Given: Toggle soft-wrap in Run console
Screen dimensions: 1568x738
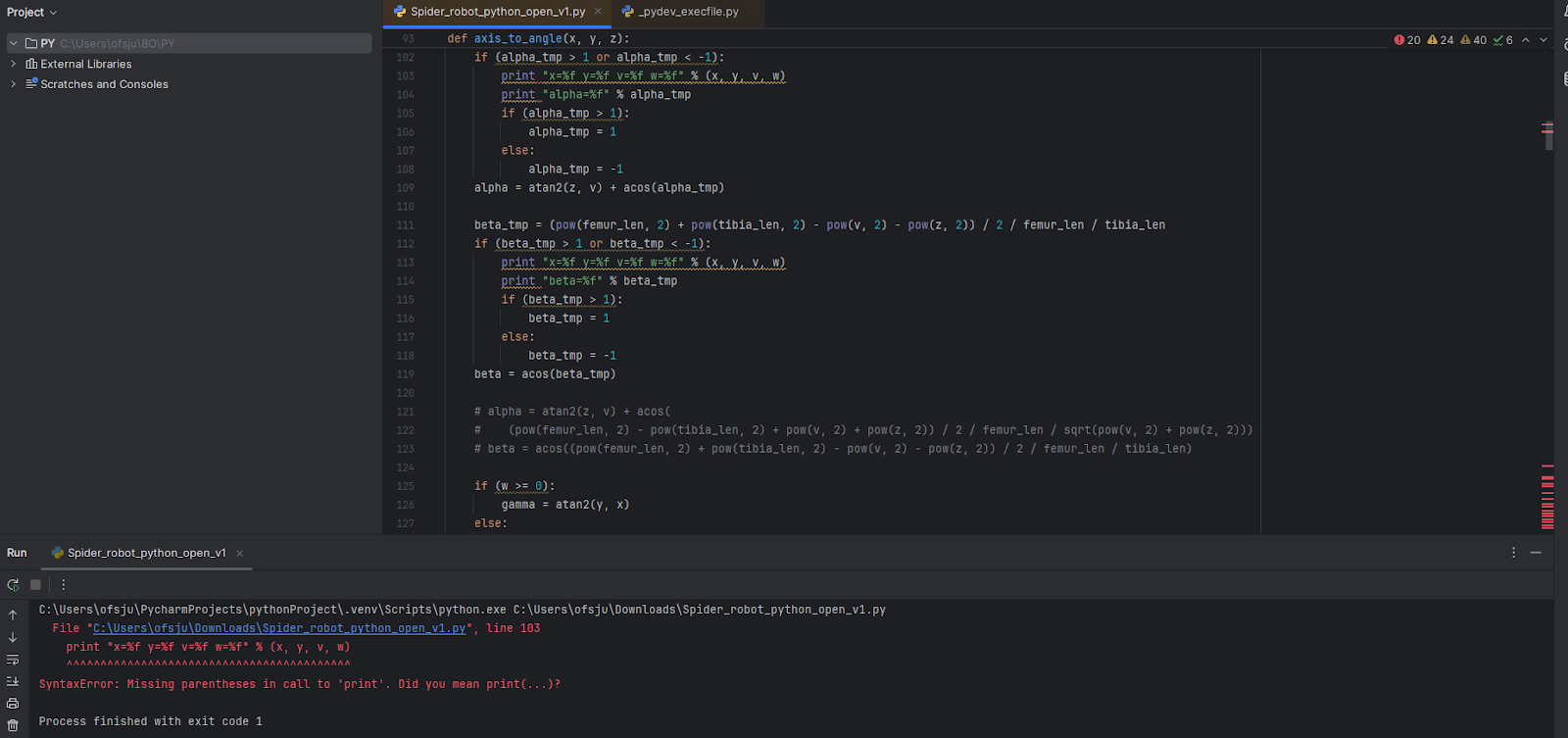Looking at the screenshot, I should coord(13,660).
